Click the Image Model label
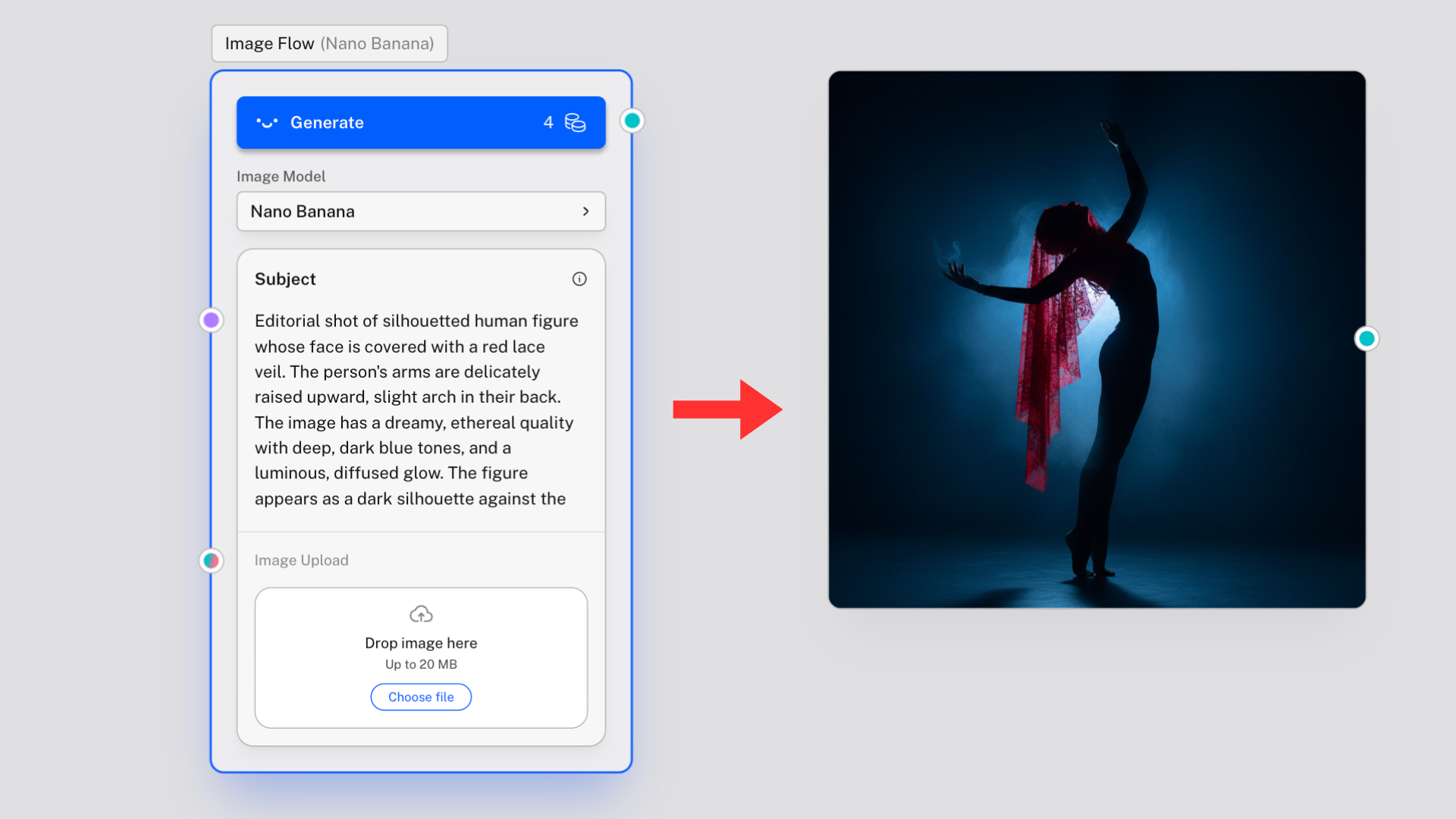 coord(281,176)
